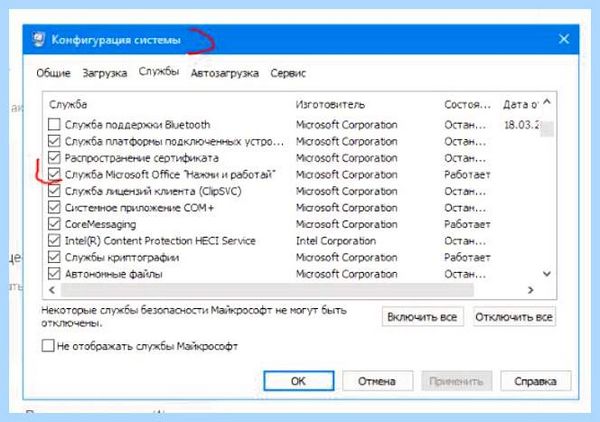Click the Работает status of Microsoft Office service
This screenshot has height=422, width=600.
[467, 174]
